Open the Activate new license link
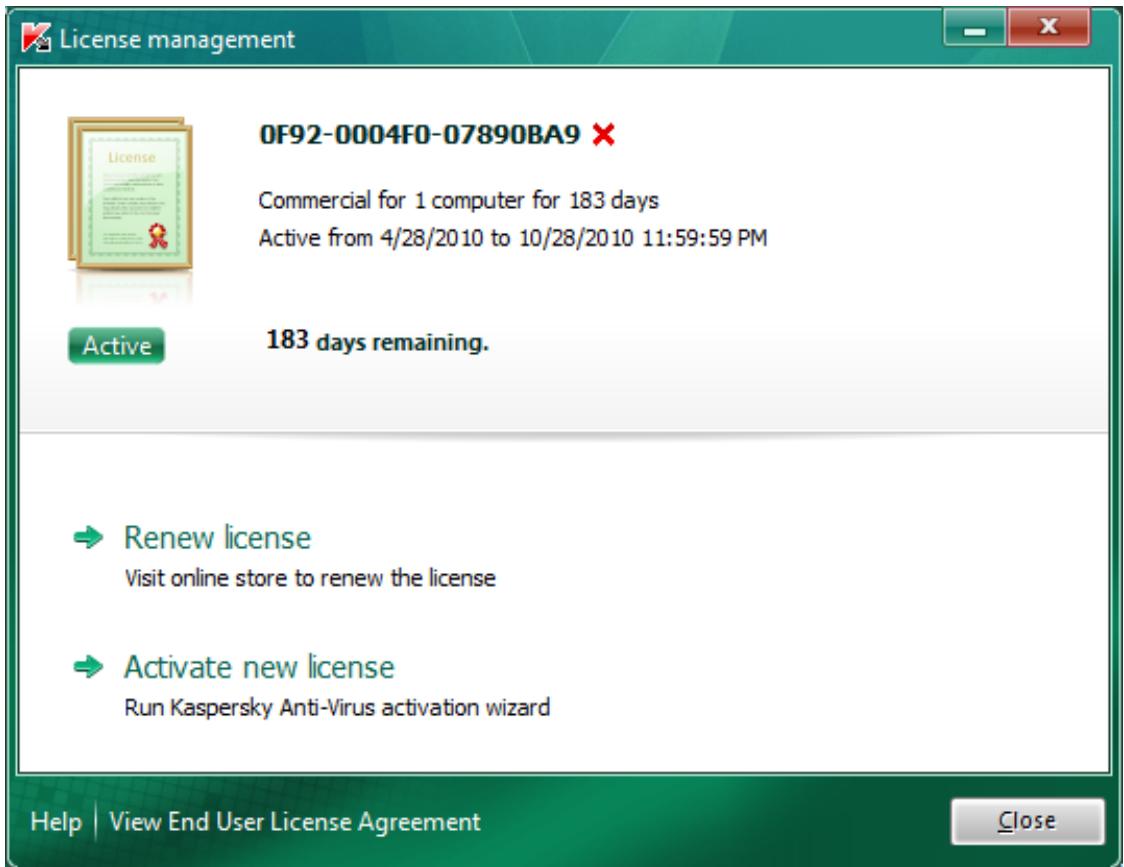This screenshot has width=1124, height=867. point(259,667)
